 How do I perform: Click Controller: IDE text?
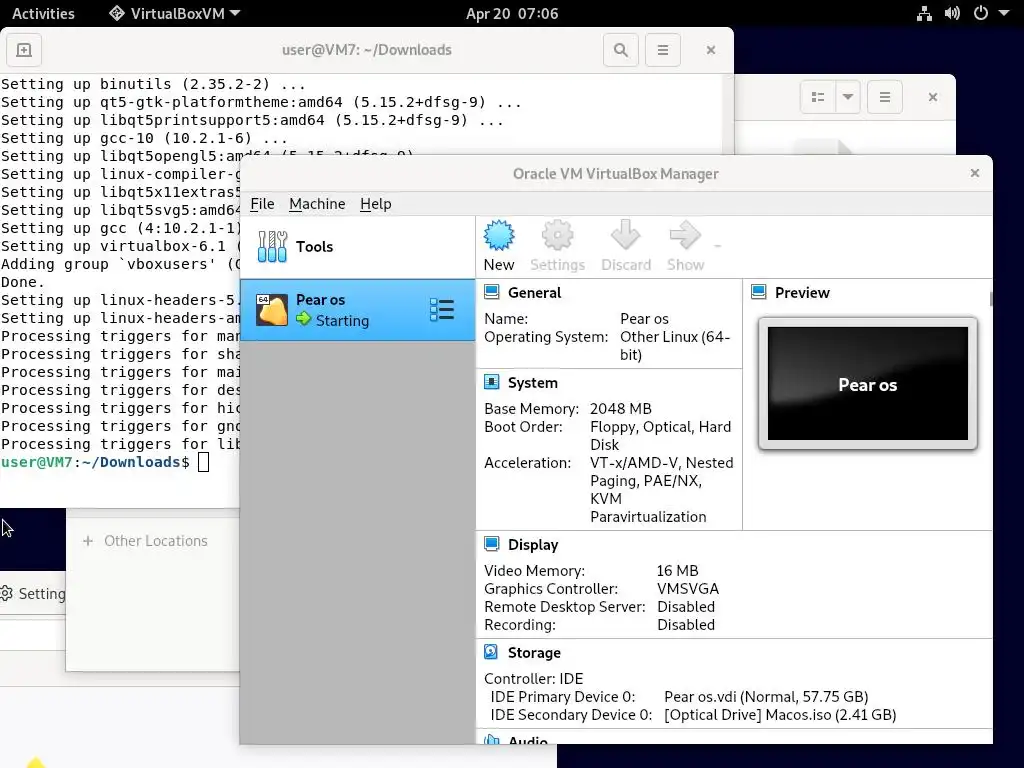(534, 679)
